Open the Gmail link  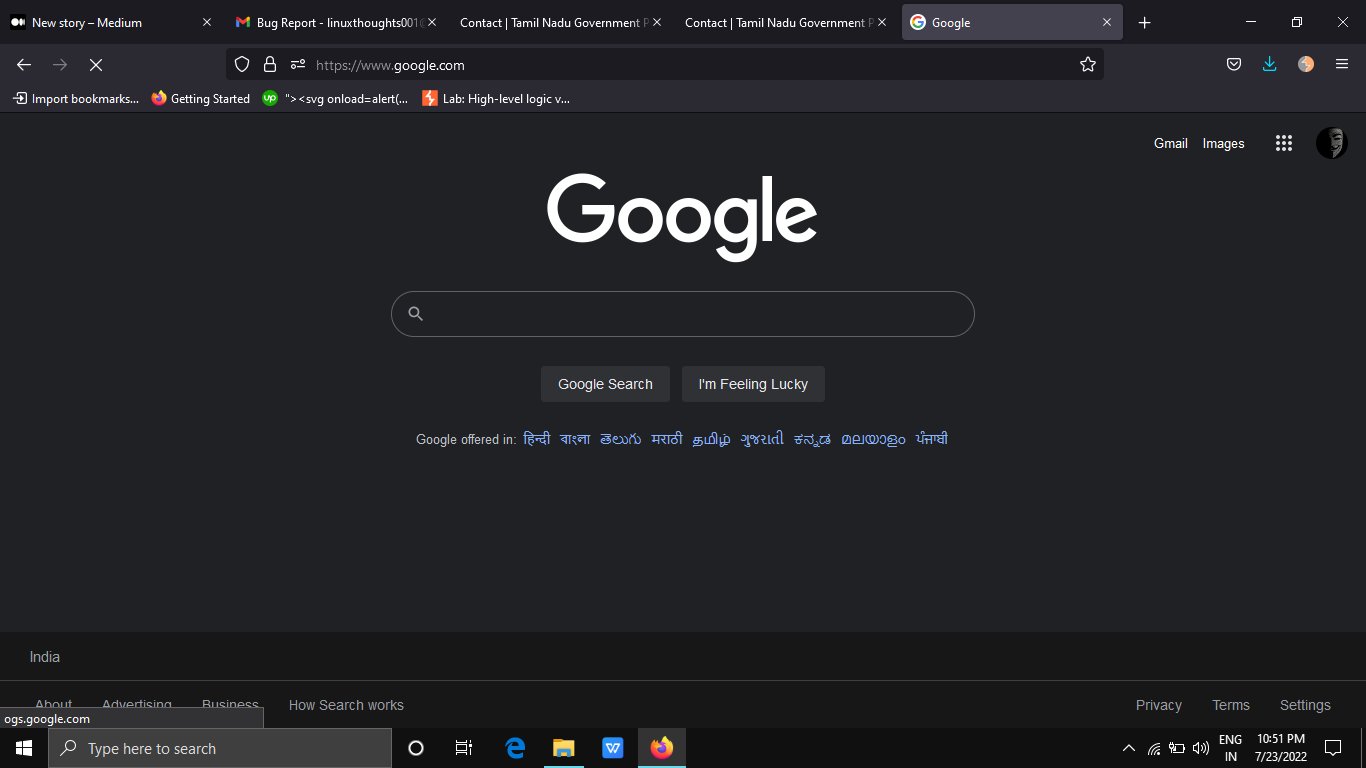(x=1171, y=143)
